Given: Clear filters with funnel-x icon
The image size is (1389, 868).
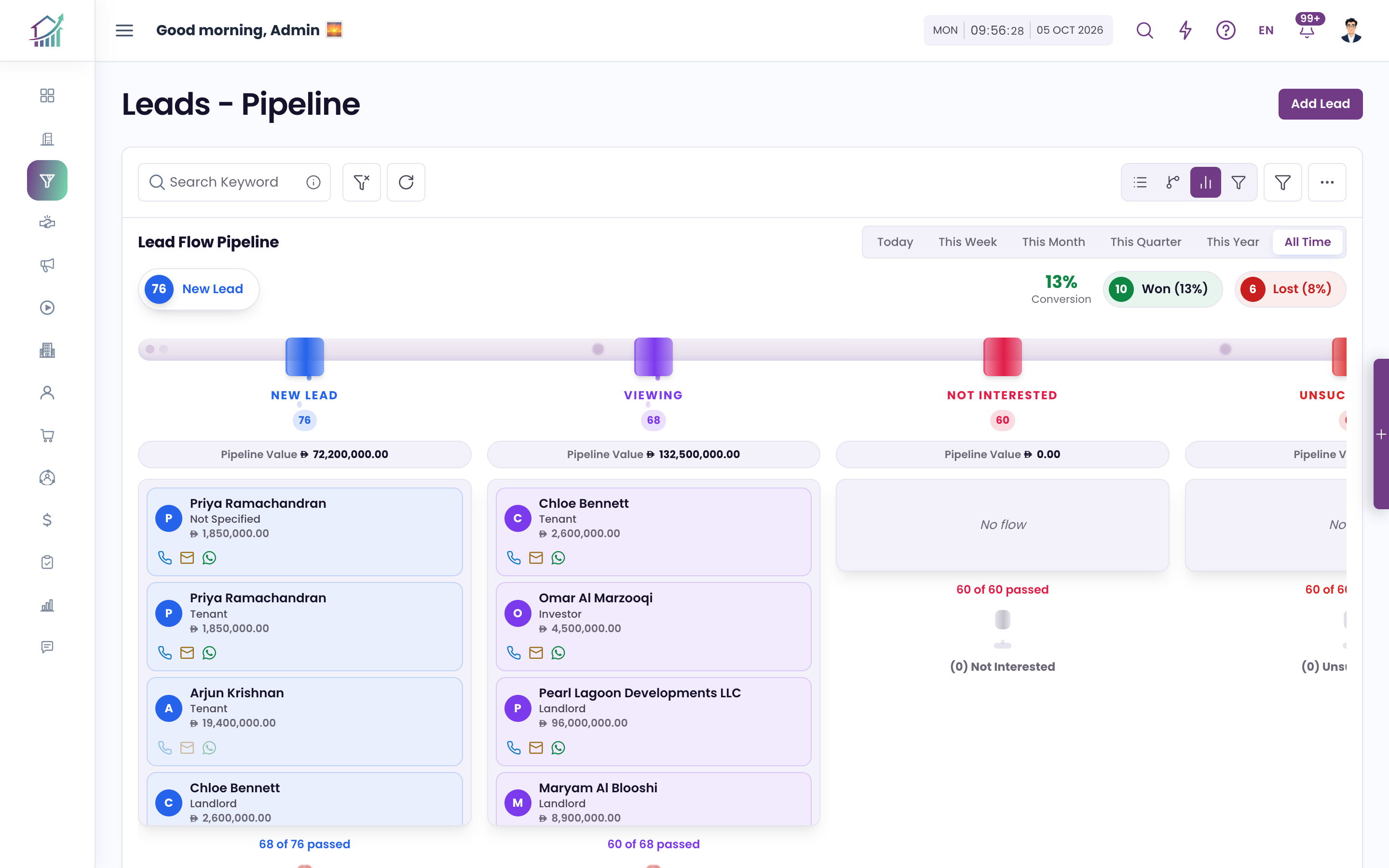Looking at the screenshot, I should (362, 182).
